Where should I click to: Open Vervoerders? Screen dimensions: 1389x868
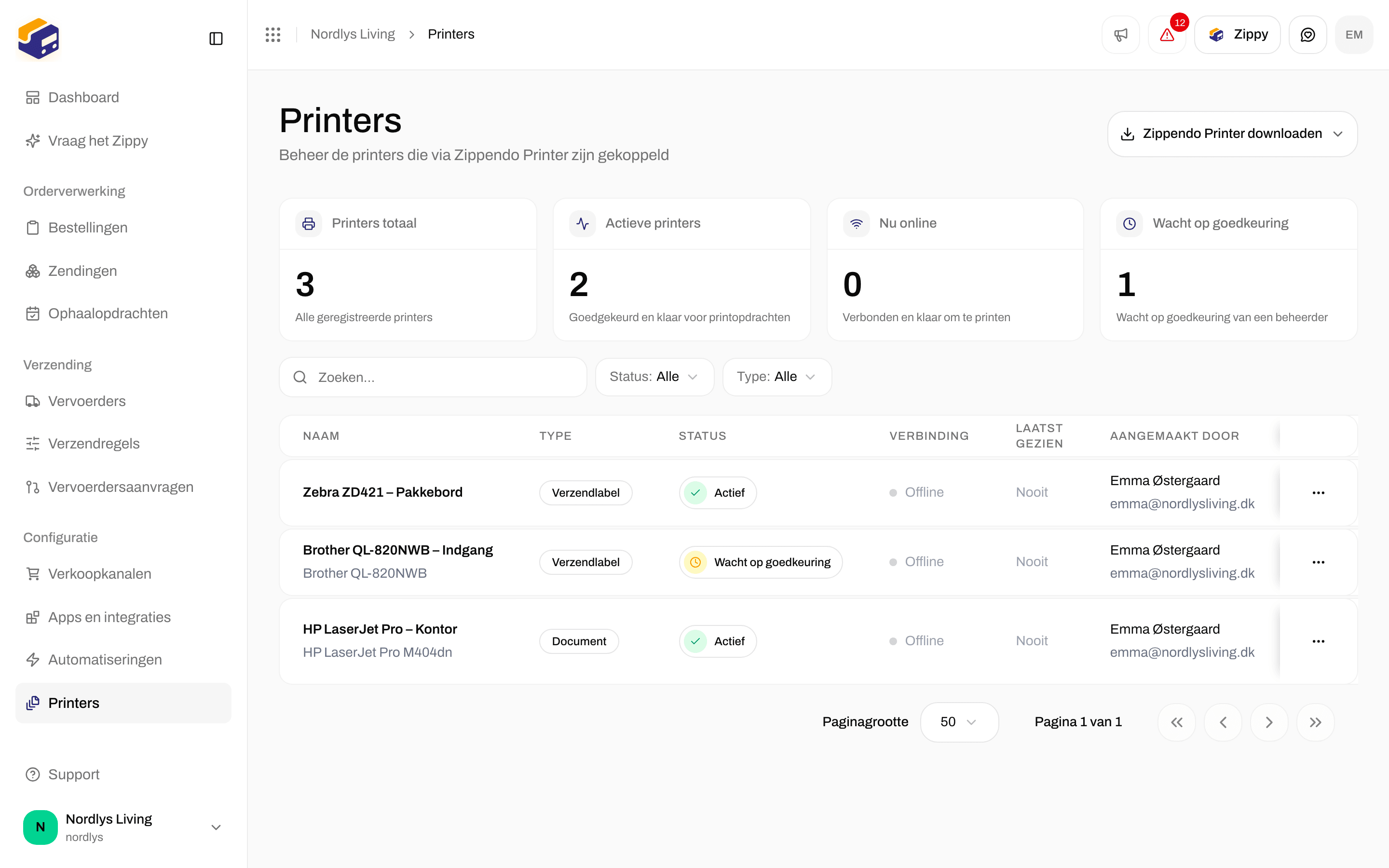click(x=123, y=401)
